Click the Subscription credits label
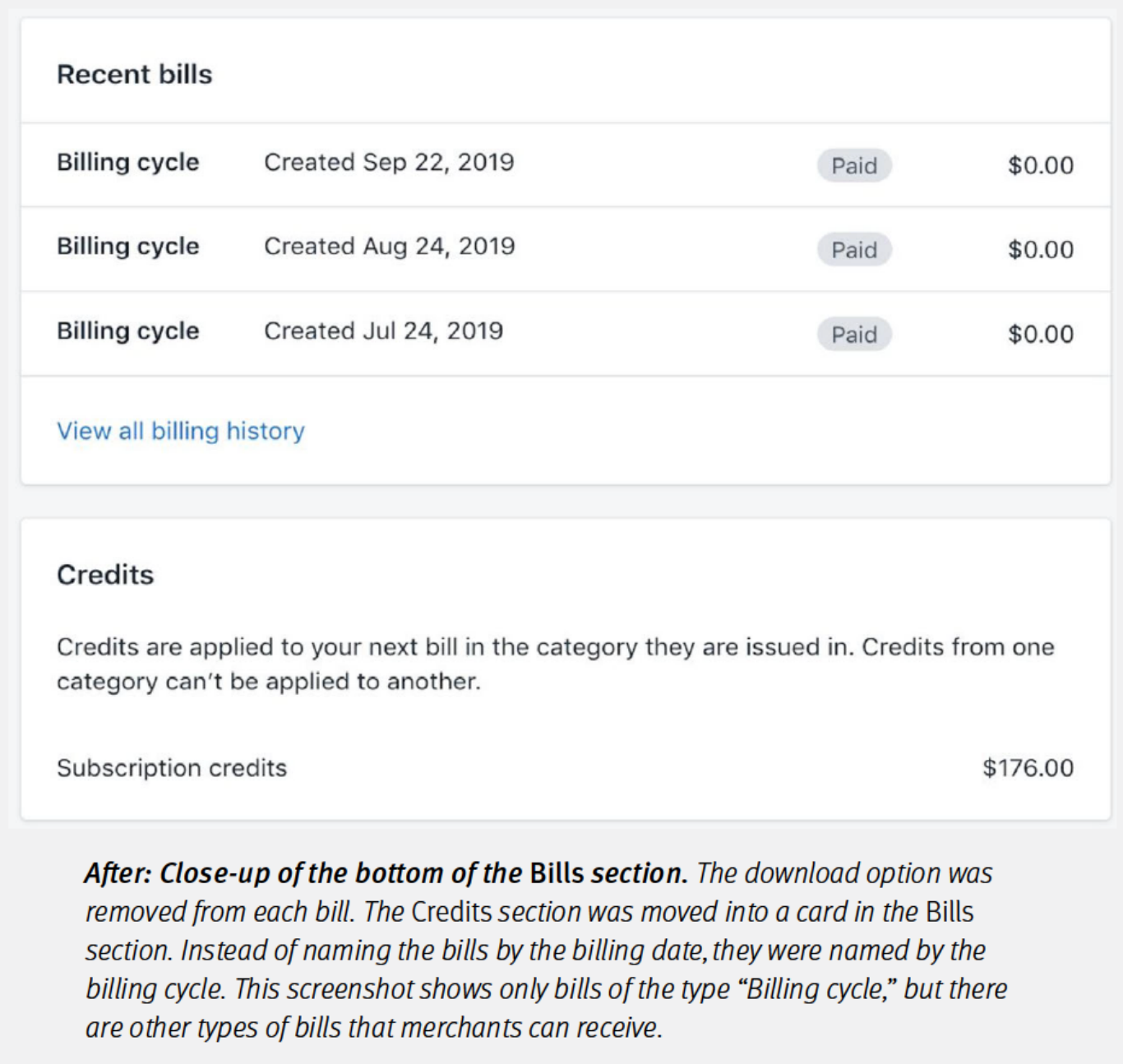This screenshot has width=1123, height=1064. pos(172,768)
